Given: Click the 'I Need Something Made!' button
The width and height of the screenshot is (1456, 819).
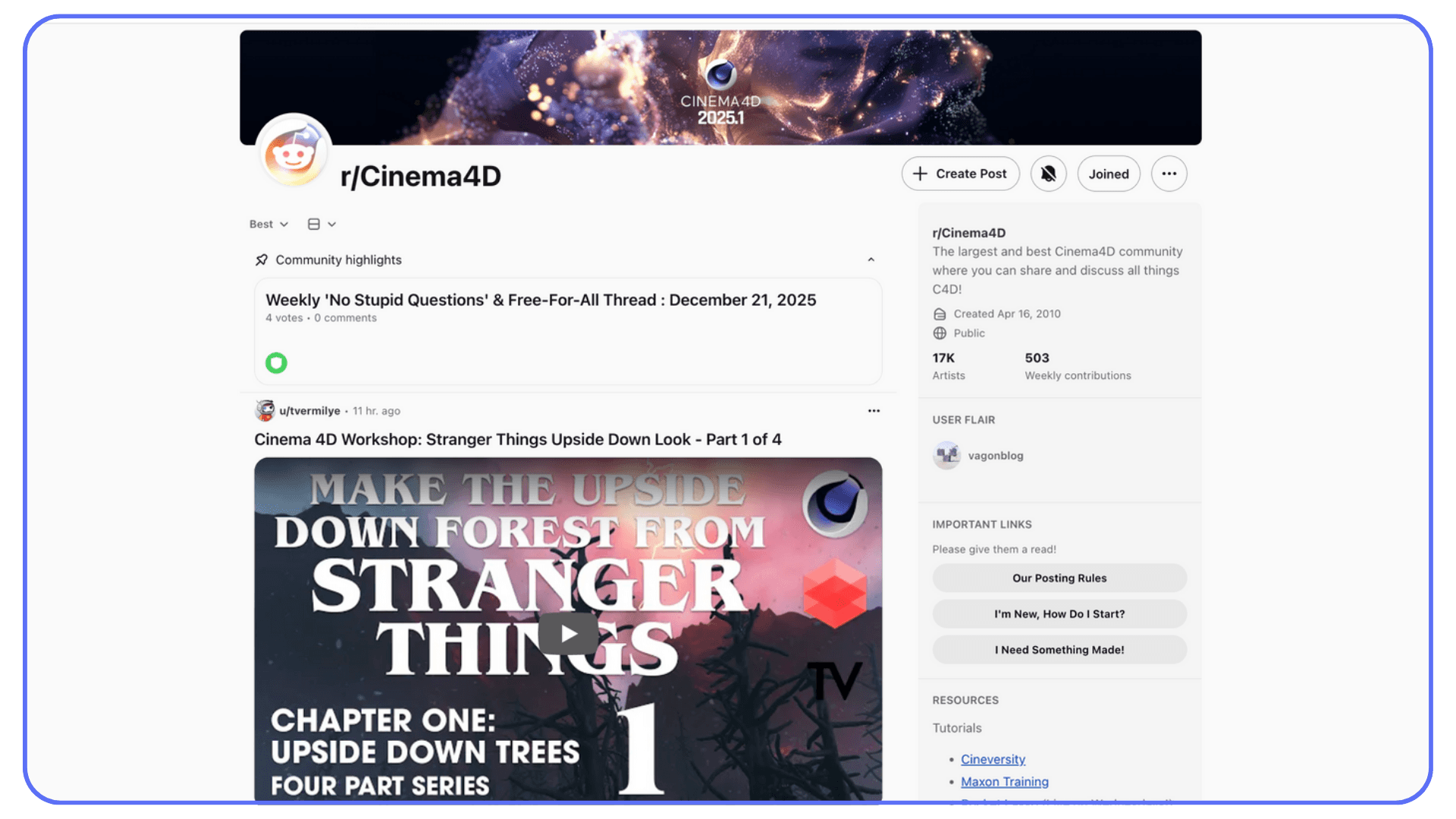Looking at the screenshot, I should [x=1059, y=649].
